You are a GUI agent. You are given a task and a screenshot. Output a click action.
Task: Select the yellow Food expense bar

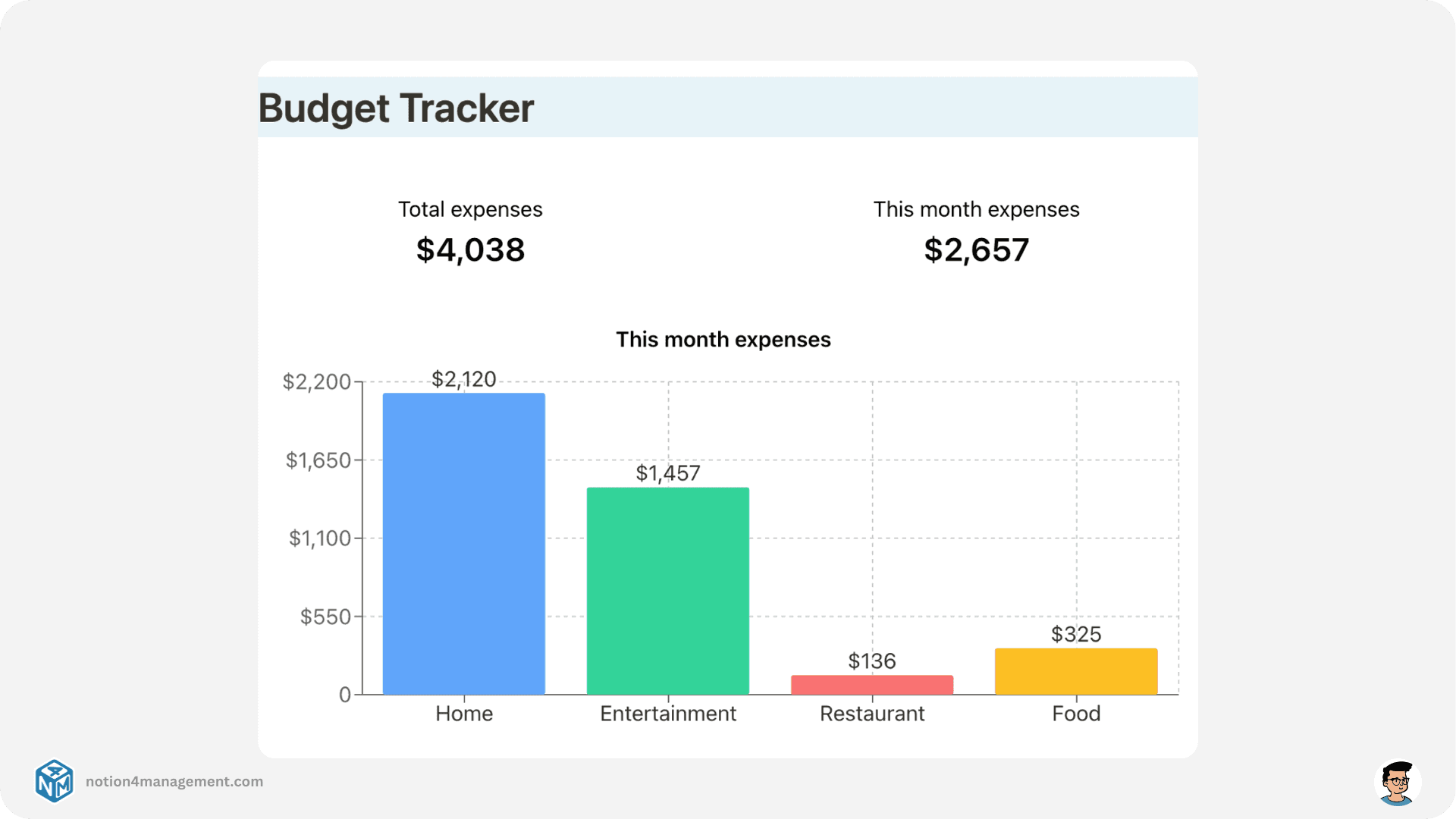pos(1076,670)
